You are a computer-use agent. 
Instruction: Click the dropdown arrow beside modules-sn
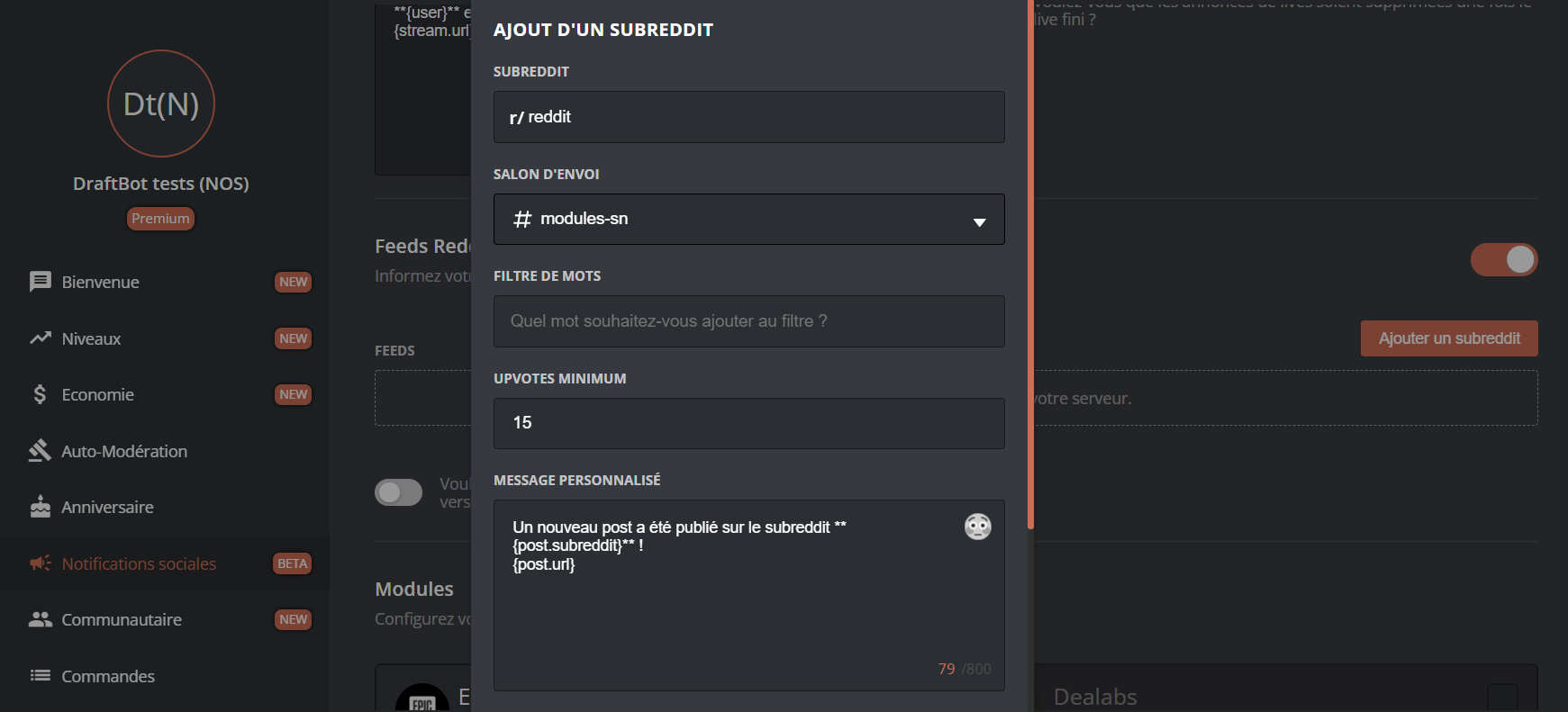point(979,221)
